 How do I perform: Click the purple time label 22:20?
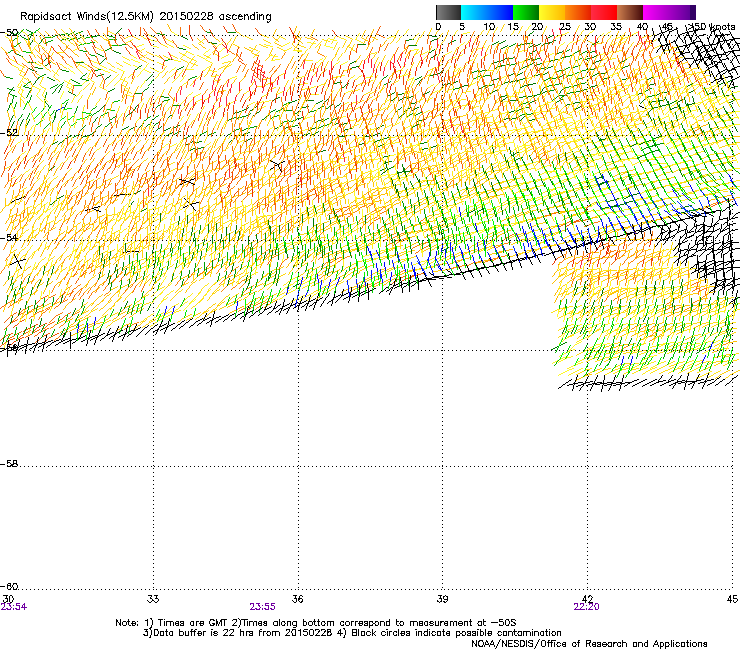point(587,607)
